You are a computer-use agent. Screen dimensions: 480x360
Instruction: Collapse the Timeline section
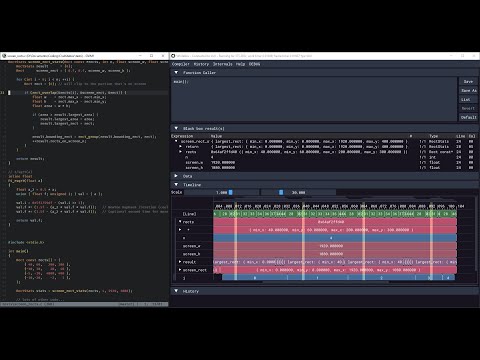(x=176, y=184)
